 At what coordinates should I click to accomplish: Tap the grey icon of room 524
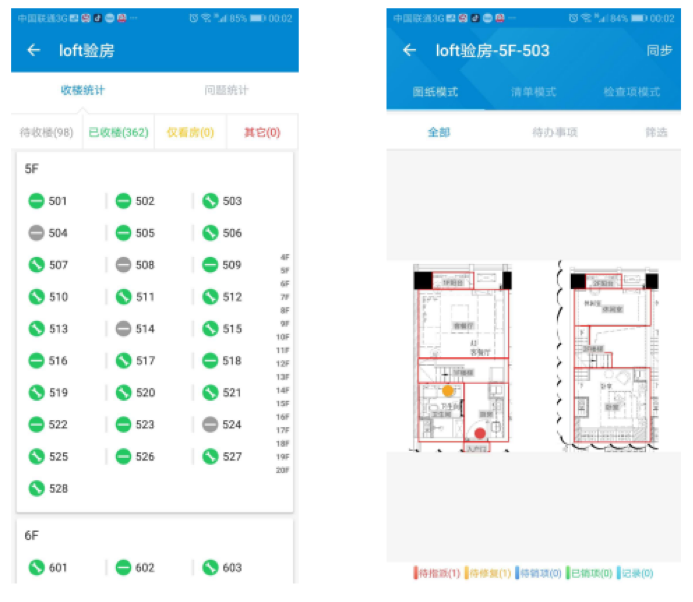coord(210,424)
